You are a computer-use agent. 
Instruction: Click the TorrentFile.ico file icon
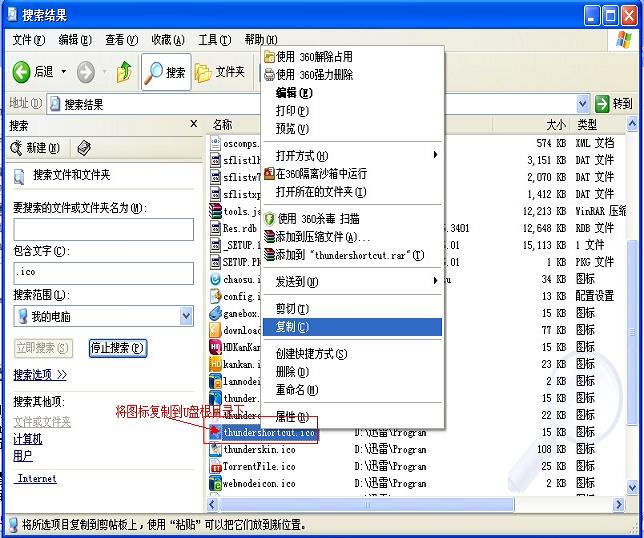click(x=215, y=466)
